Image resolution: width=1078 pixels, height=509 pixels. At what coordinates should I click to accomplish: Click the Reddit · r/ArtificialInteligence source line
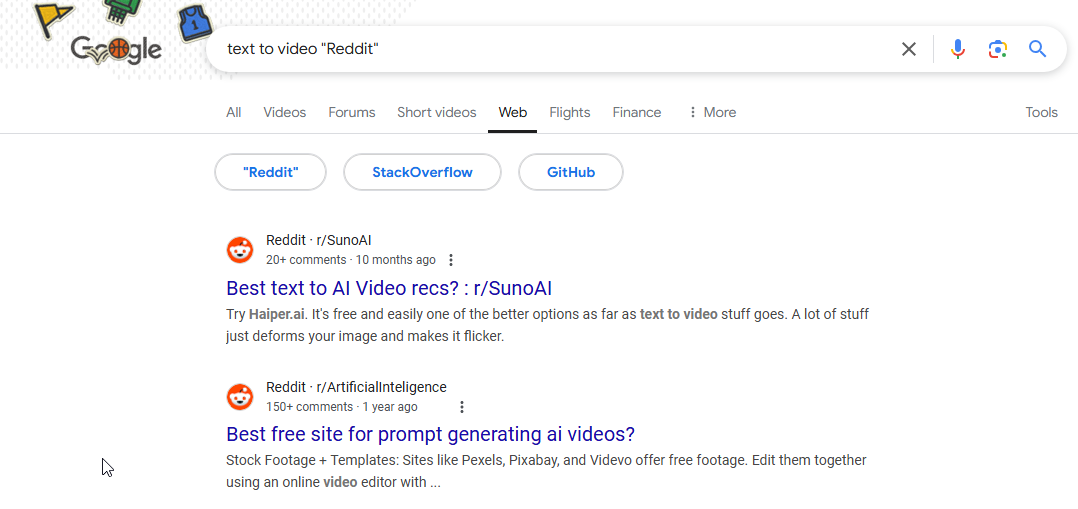(x=356, y=387)
